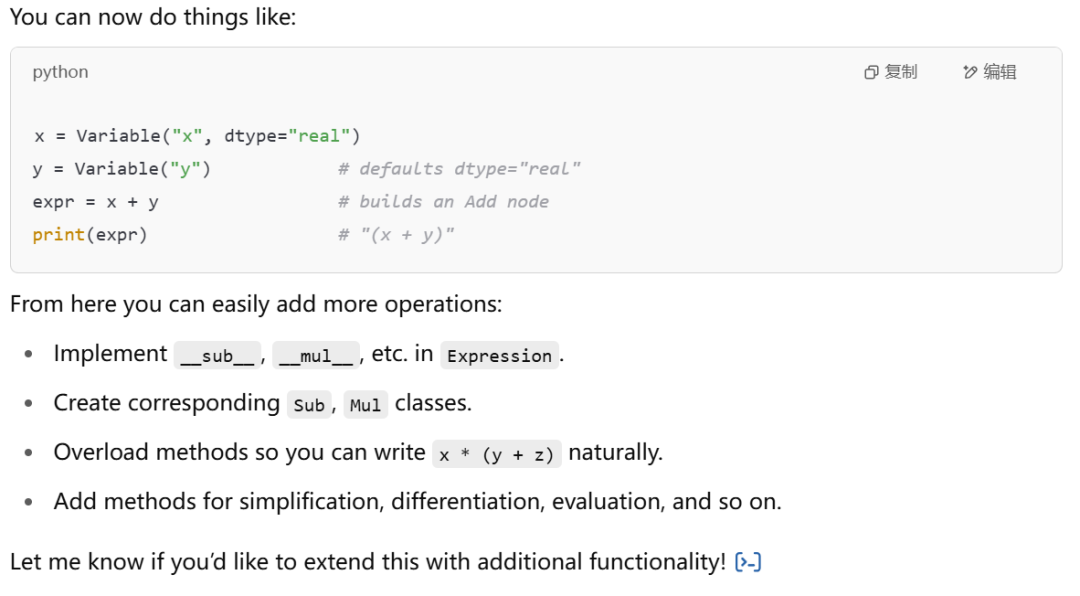Select the __sub__ inline code chip
The width and height of the screenshot is (1080, 596).
click(218, 356)
